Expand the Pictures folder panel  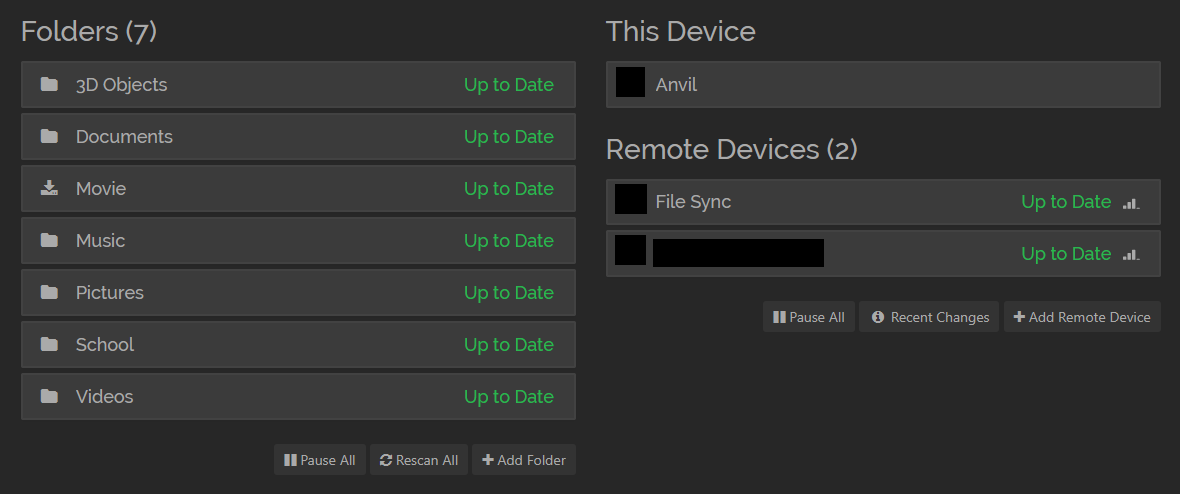tap(298, 292)
